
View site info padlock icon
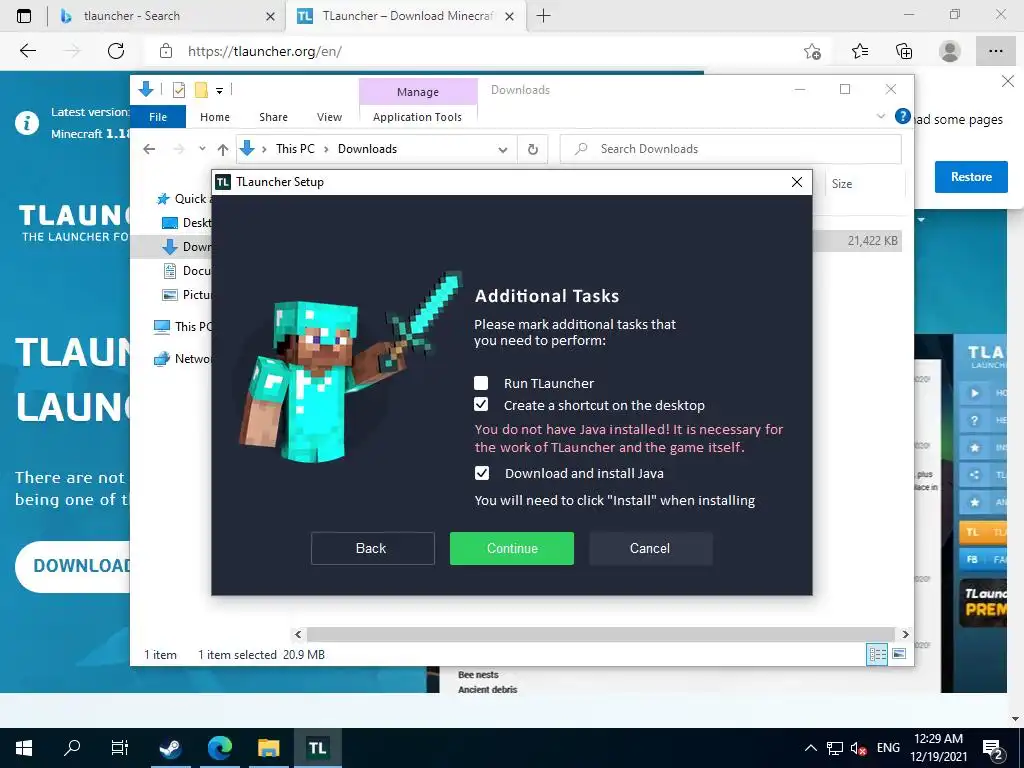coord(166,51)
